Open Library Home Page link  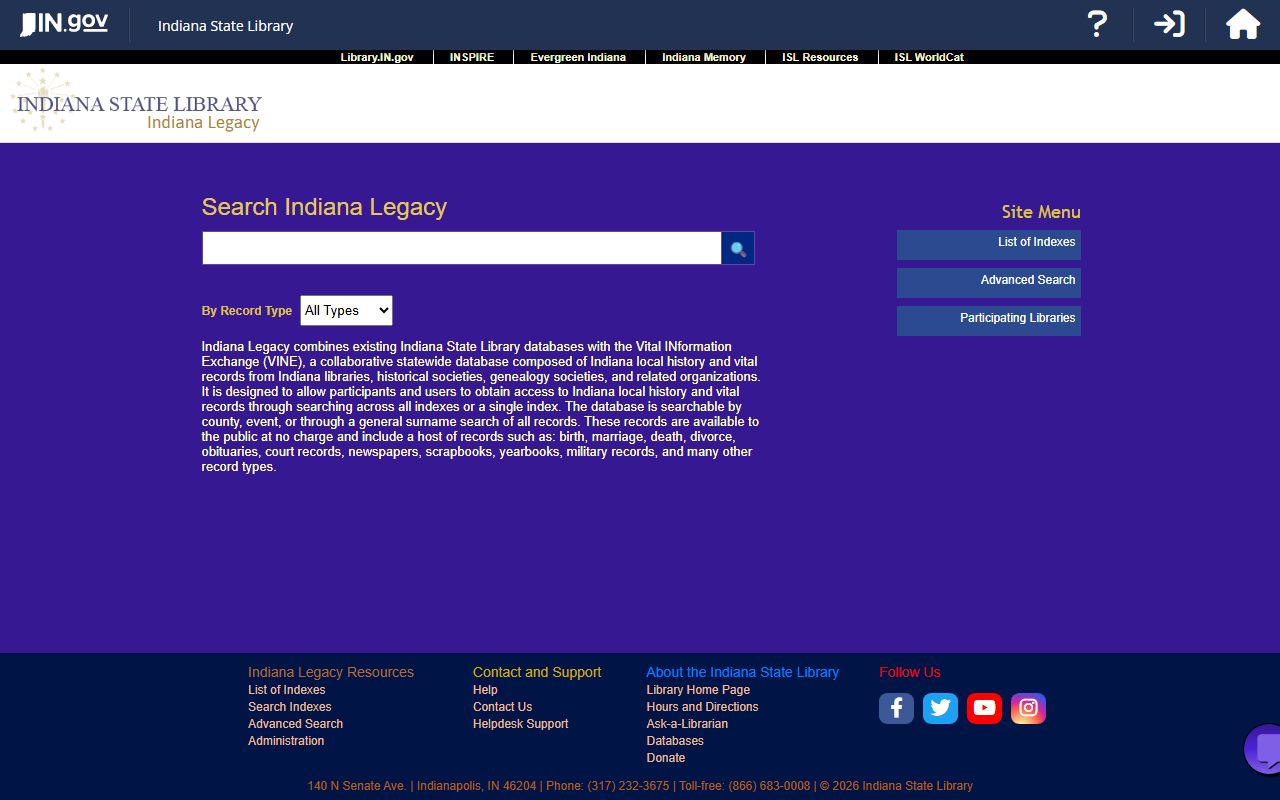coord(698,690)
